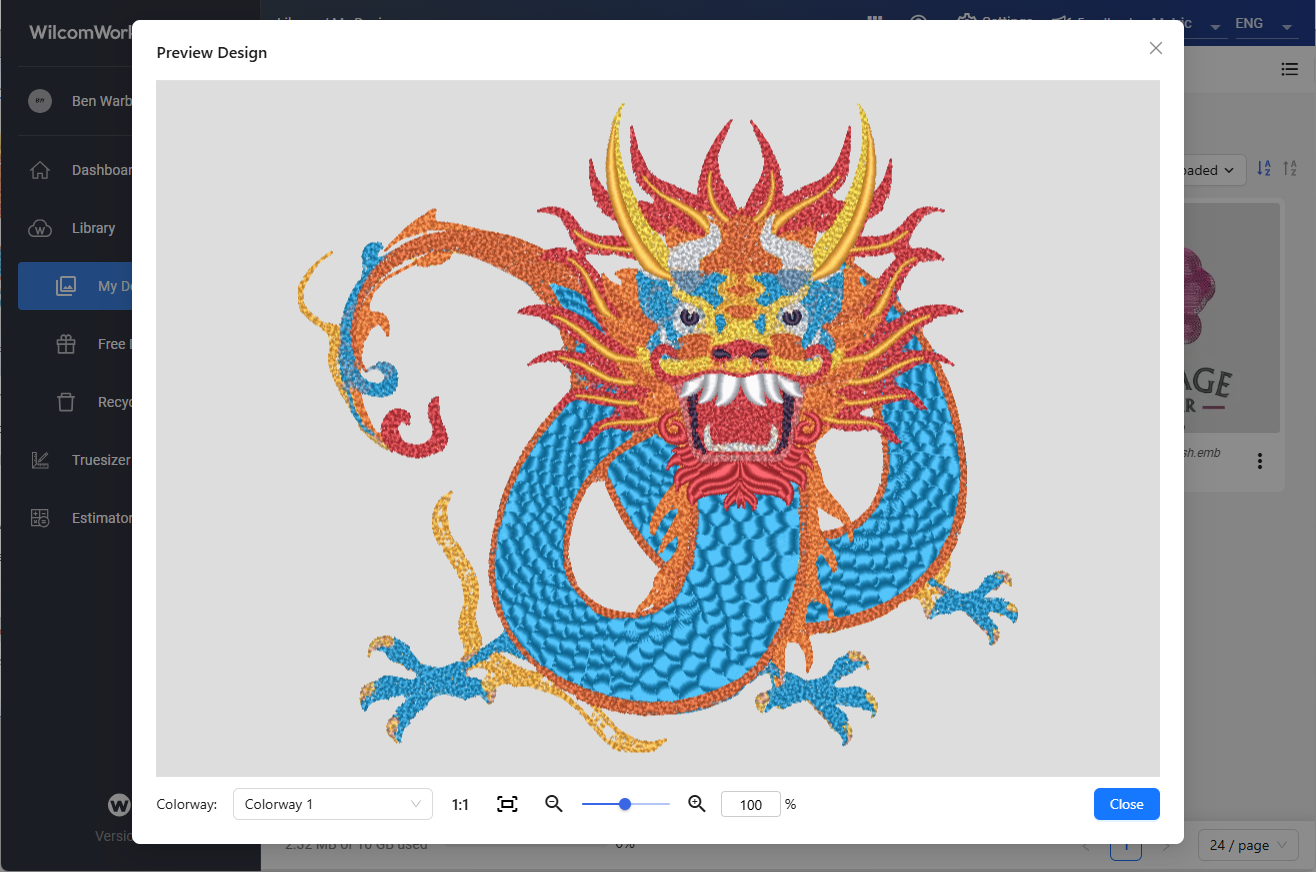Click the Dashboard home icon in sidebar
The height and width of the screenshot is (872, 1316).
coord(40,170)
